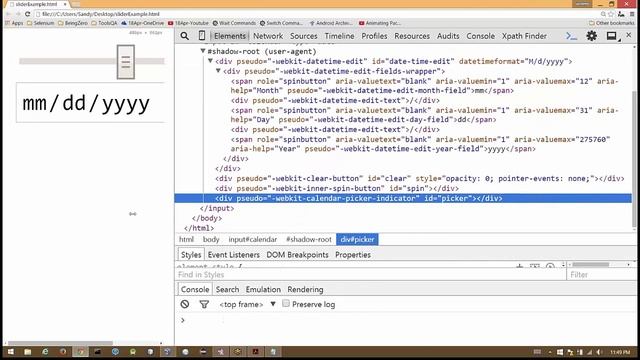Open the Emulation drawer tab

click(x=263, y=289)
